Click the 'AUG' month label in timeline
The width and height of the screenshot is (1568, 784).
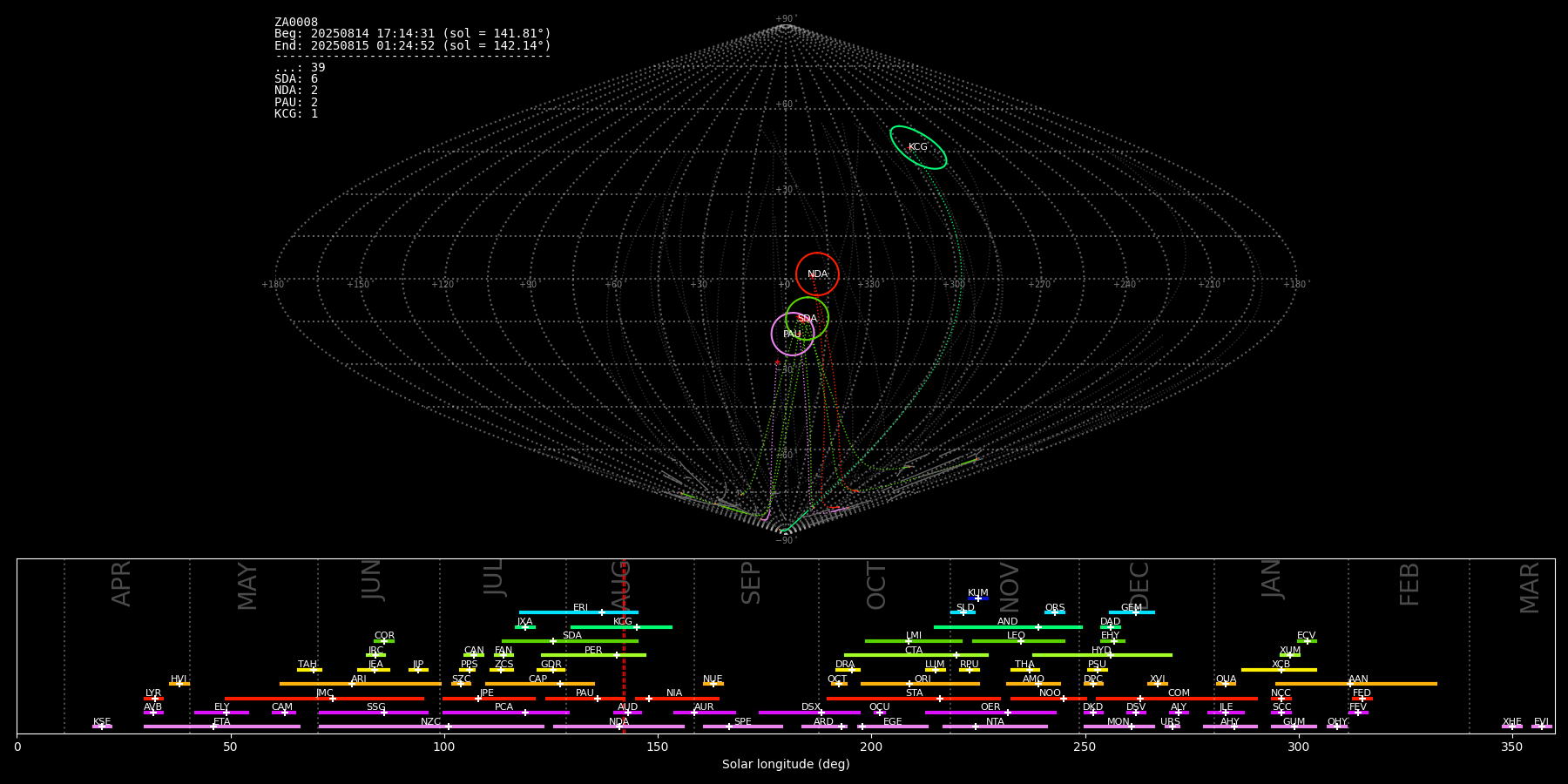pos(620,586)
